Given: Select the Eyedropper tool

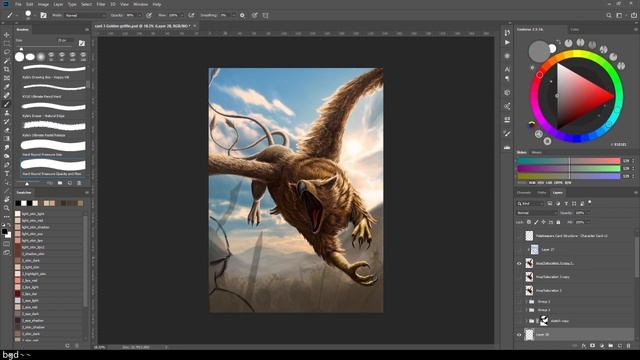Looking at the screenshot, I should pos(7,87).
